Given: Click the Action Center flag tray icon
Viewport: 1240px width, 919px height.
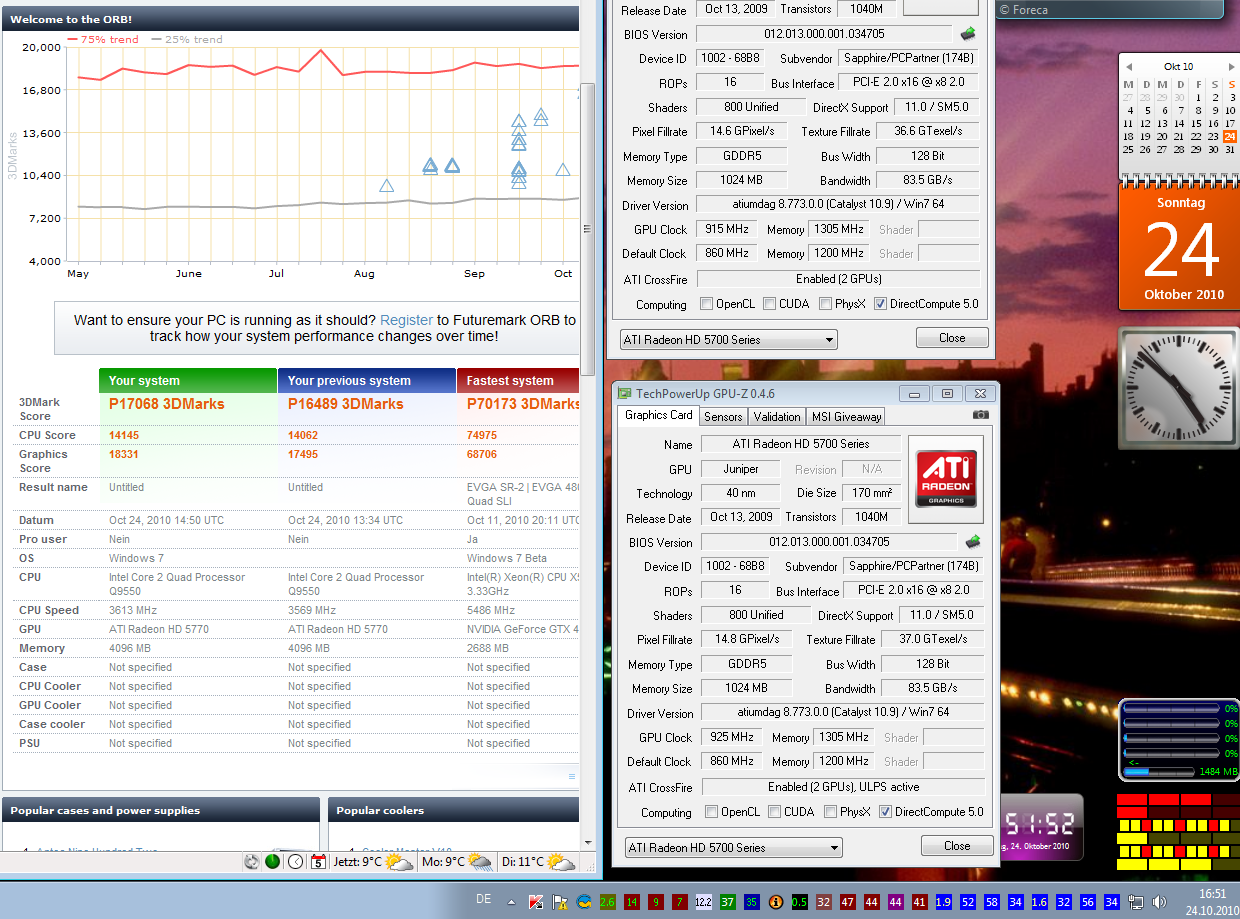Looking at the screenshot, I should (559, 902).
